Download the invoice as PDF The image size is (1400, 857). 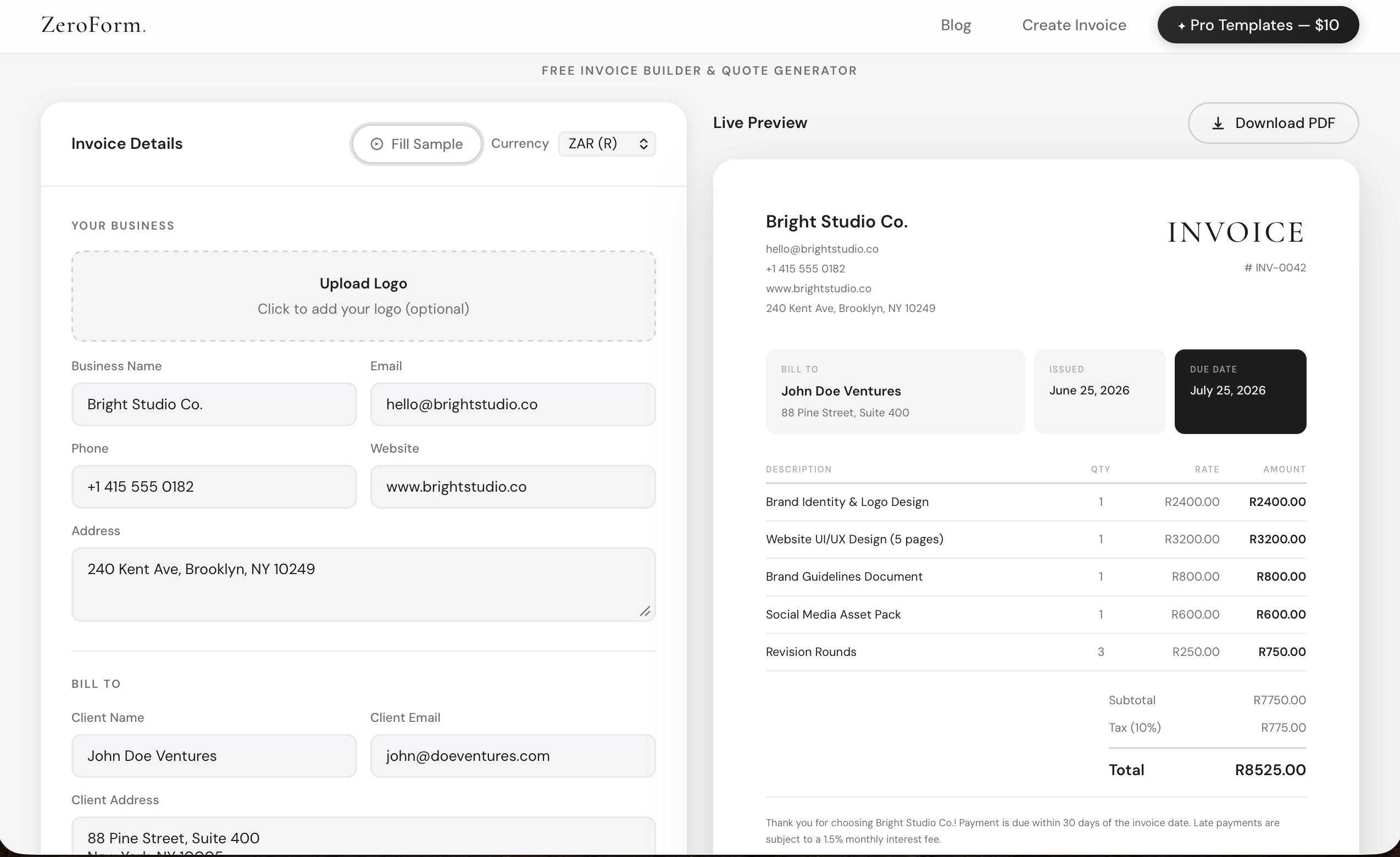[x=1273, y=123]
